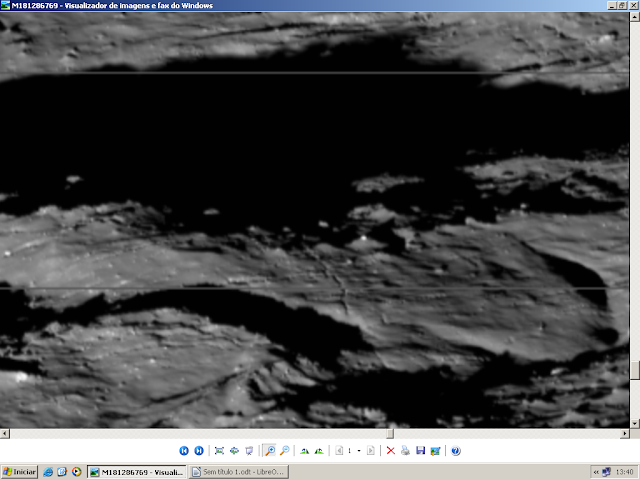The height and width of the screenshot is (480, 640).
Task: Go to the previous image
Action: tap(184, 451)
